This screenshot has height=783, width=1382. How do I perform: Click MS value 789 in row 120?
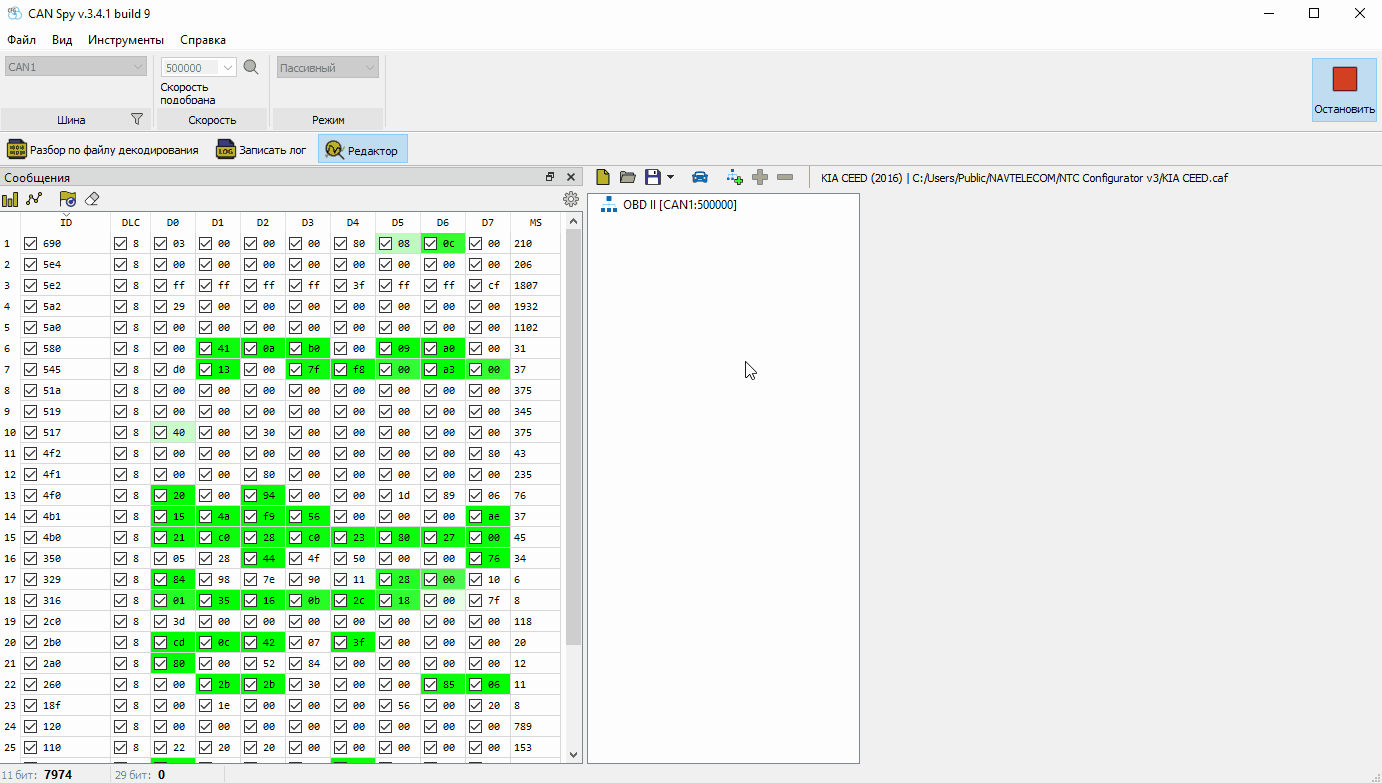[x=523, y=726]
